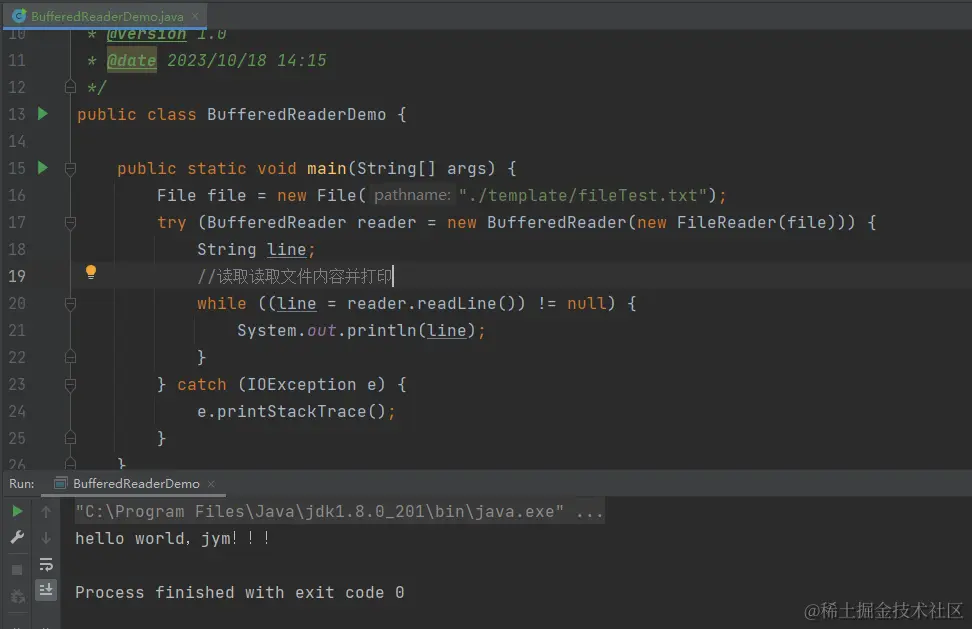Click fold end marker on line 25
972x629 pixels.
(x=70, y=438)
